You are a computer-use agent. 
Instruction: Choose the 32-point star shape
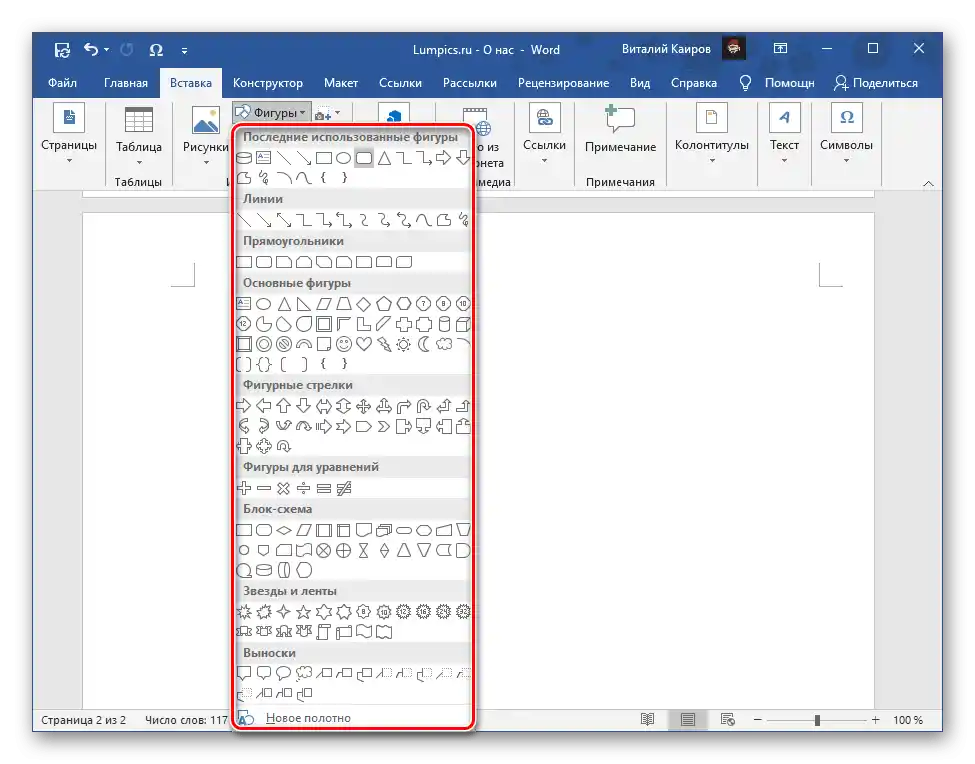[463, 612]
